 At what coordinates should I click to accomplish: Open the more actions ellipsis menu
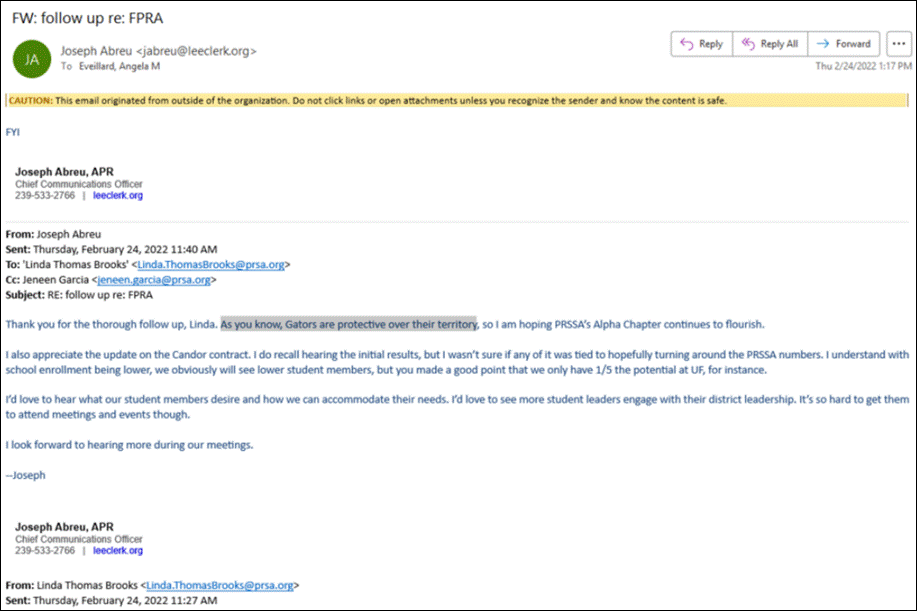coord(896,44)
